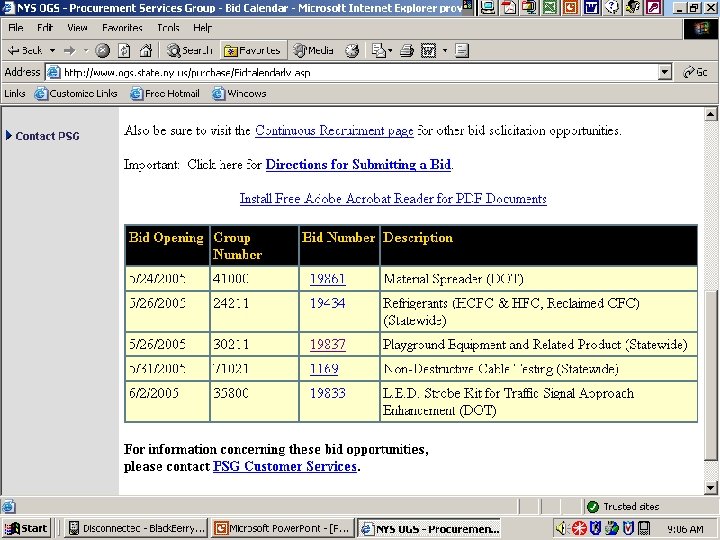Open the Forward history dropdown arrow
Screen dimensions: 720x540
pyautogui.click(x=86, y=51)
